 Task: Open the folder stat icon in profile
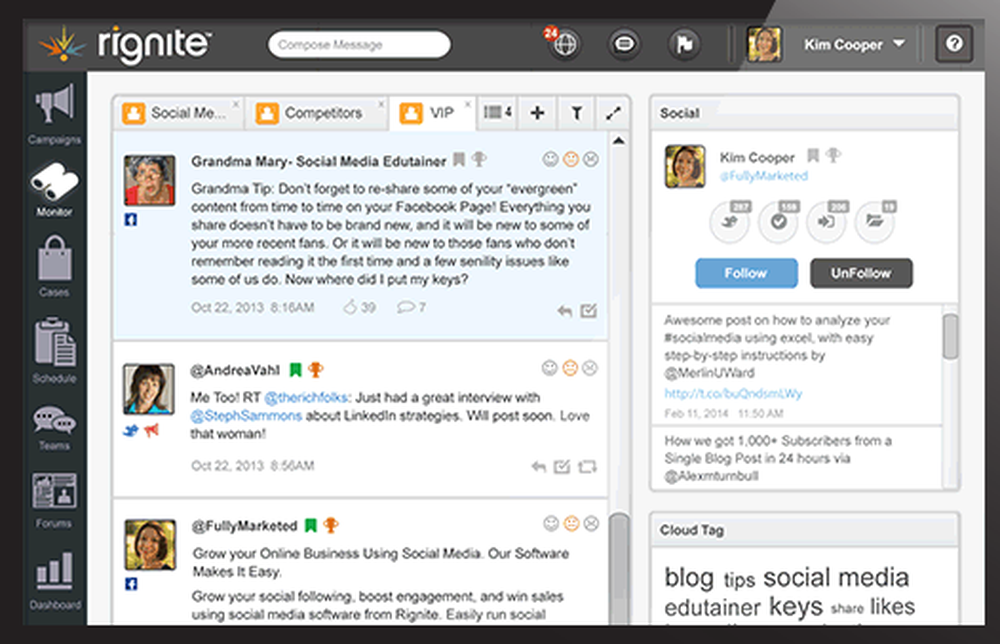pyautogui.click(x=875, y=221)
